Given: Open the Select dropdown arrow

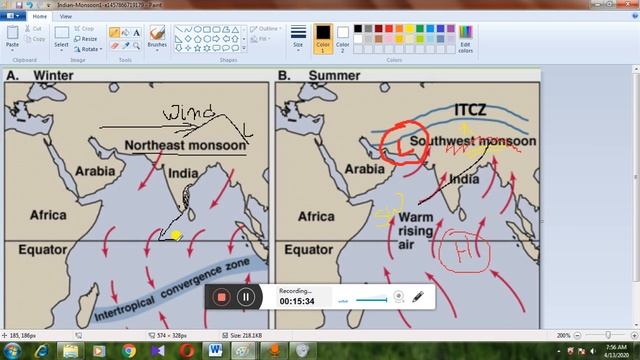Looking at the screenshot, I should [x=61, y=50].
